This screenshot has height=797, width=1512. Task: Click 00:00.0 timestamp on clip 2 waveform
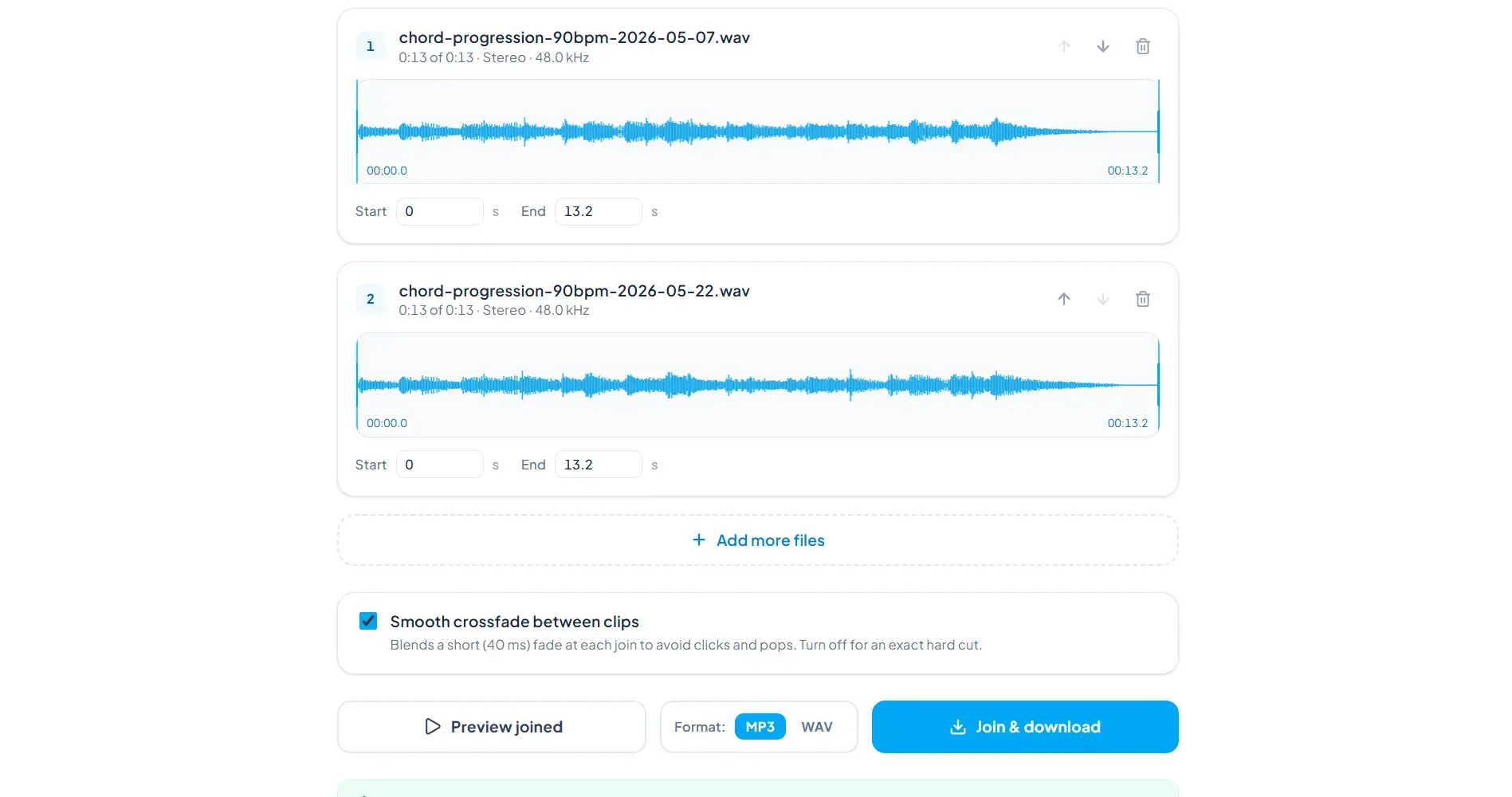387,423
